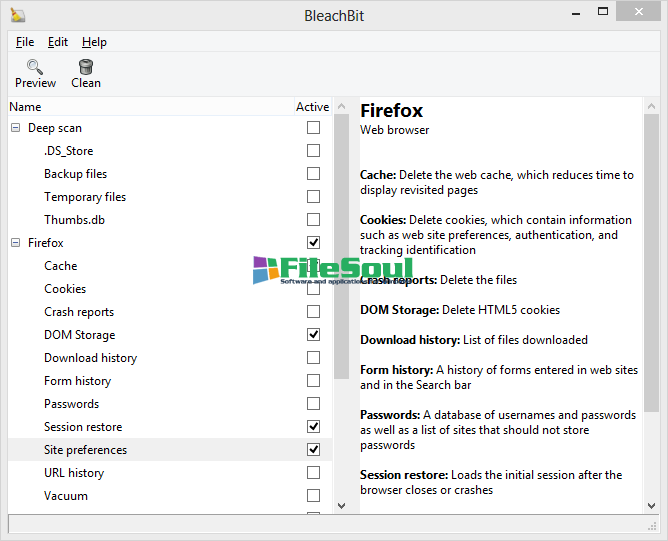Click the description pane scroll-down arrow

[651, 506]
